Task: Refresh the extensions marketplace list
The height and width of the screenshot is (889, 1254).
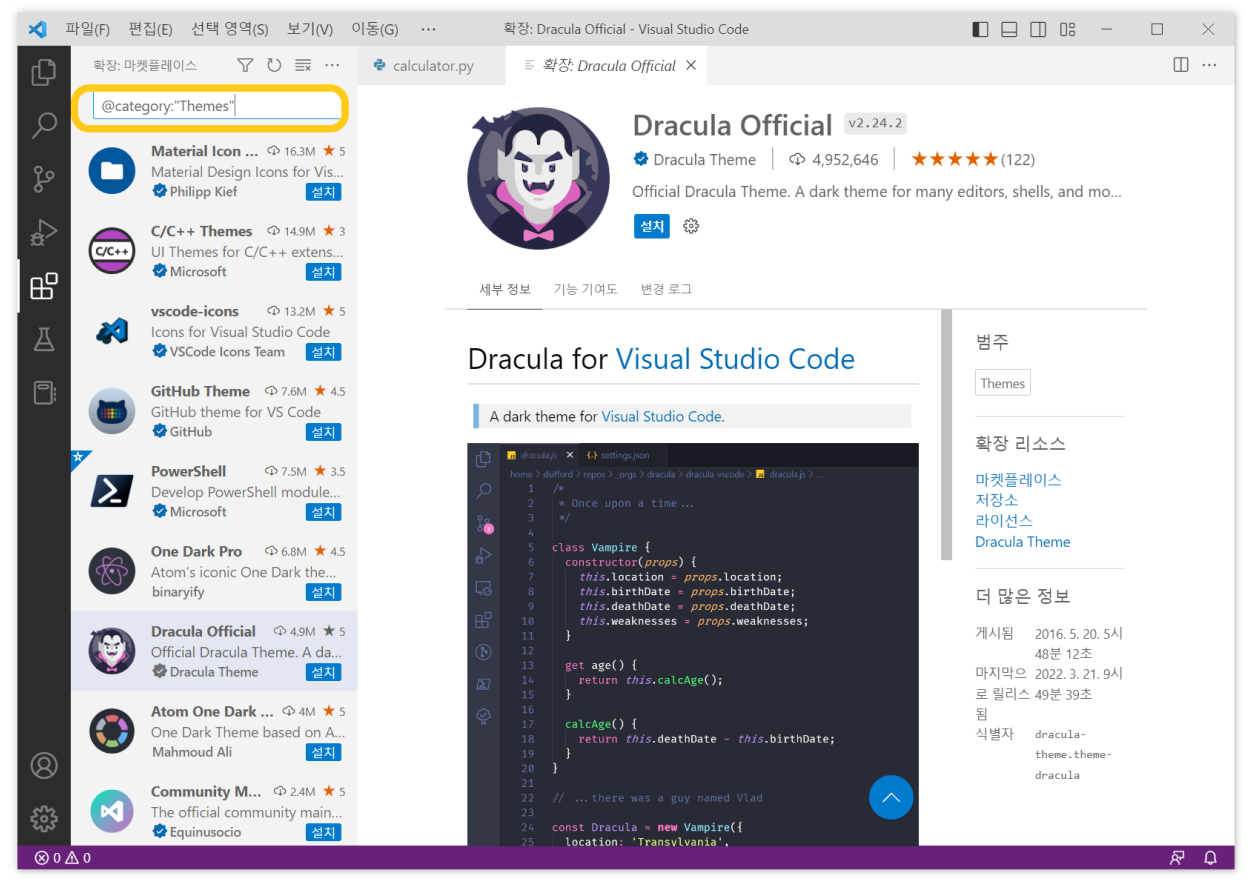Action: click(274, 65)
